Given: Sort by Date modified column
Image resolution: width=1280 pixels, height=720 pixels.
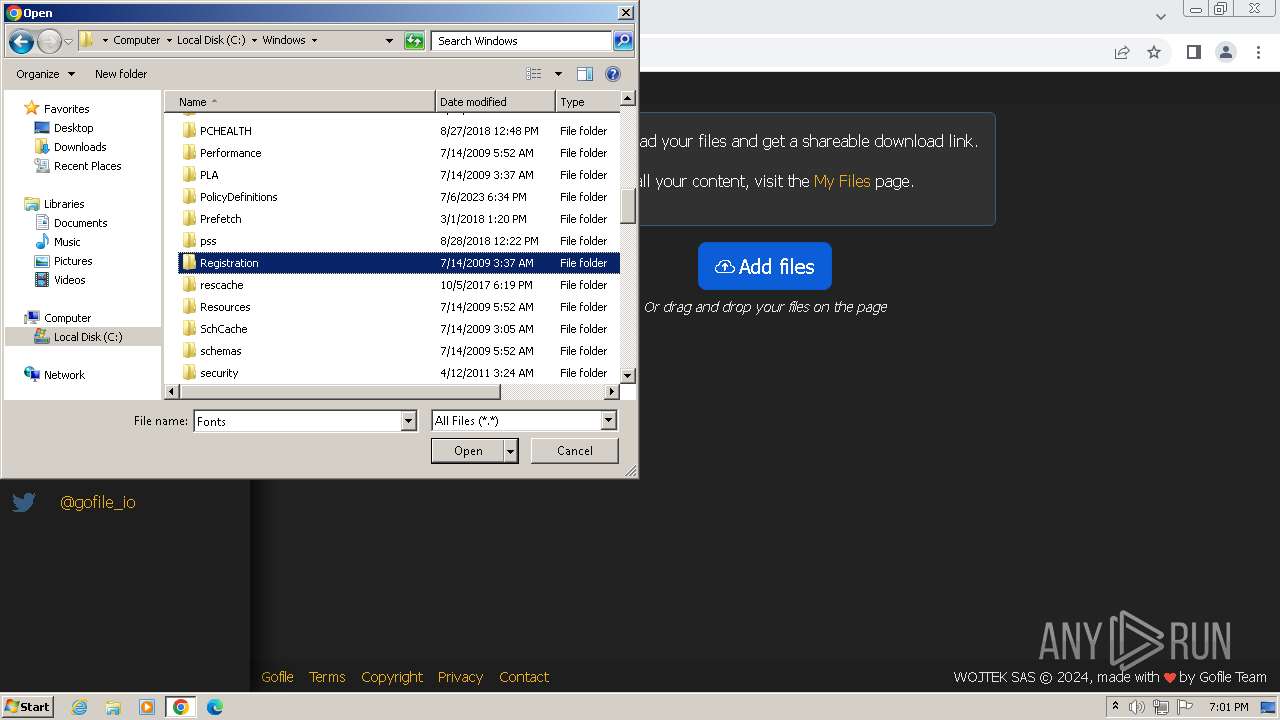Looking at the screenshot, I should coord(495,102).
